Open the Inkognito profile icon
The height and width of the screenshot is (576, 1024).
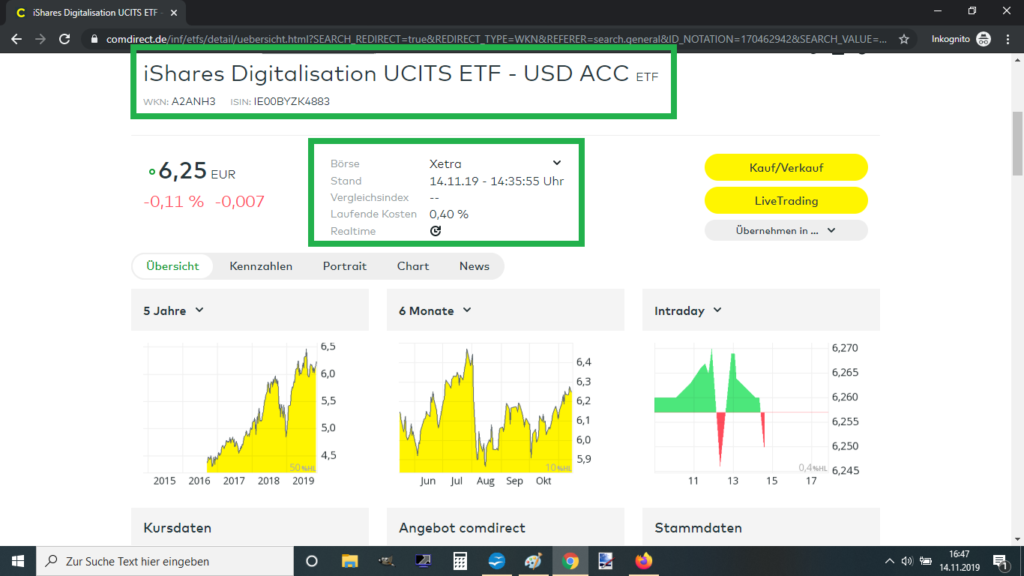tap(984, 39)
